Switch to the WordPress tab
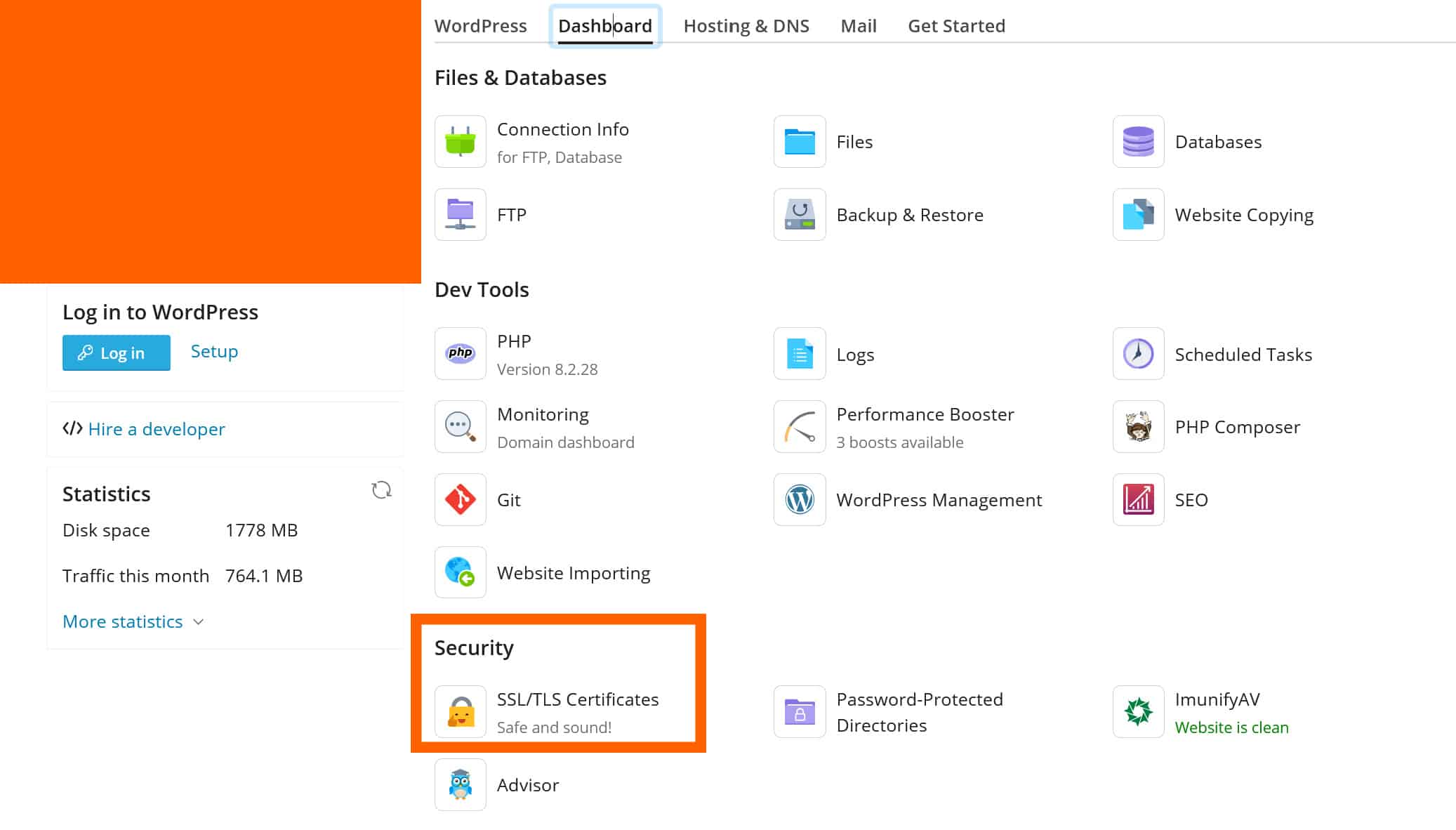The height and width of the screenshot is (830, 1456). (481, 26)
